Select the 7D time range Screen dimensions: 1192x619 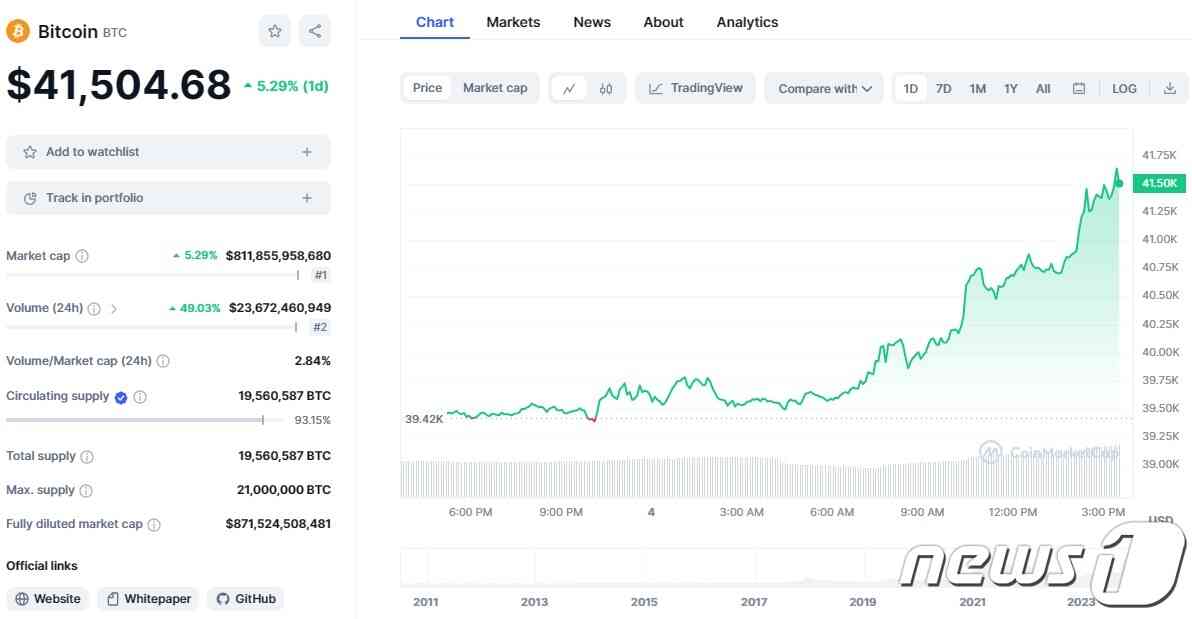click(943, 88)
